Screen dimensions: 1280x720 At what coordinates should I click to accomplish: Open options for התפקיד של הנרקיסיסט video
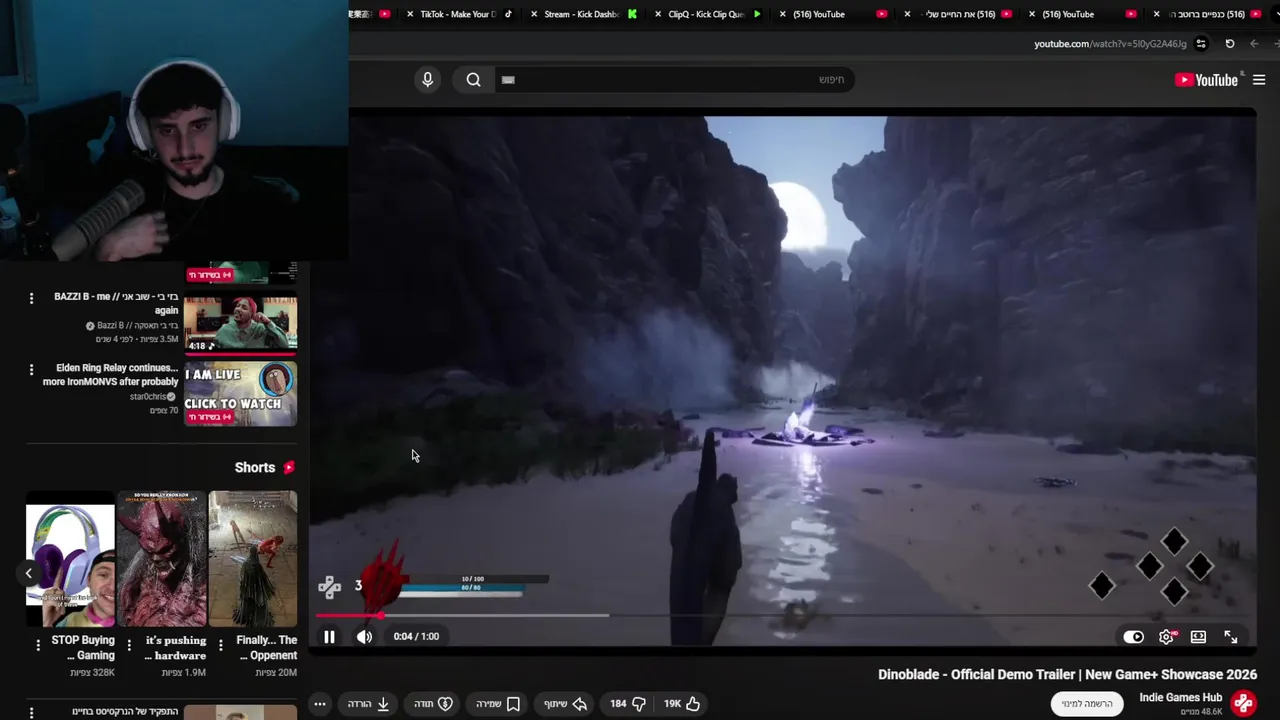point(31,713)
